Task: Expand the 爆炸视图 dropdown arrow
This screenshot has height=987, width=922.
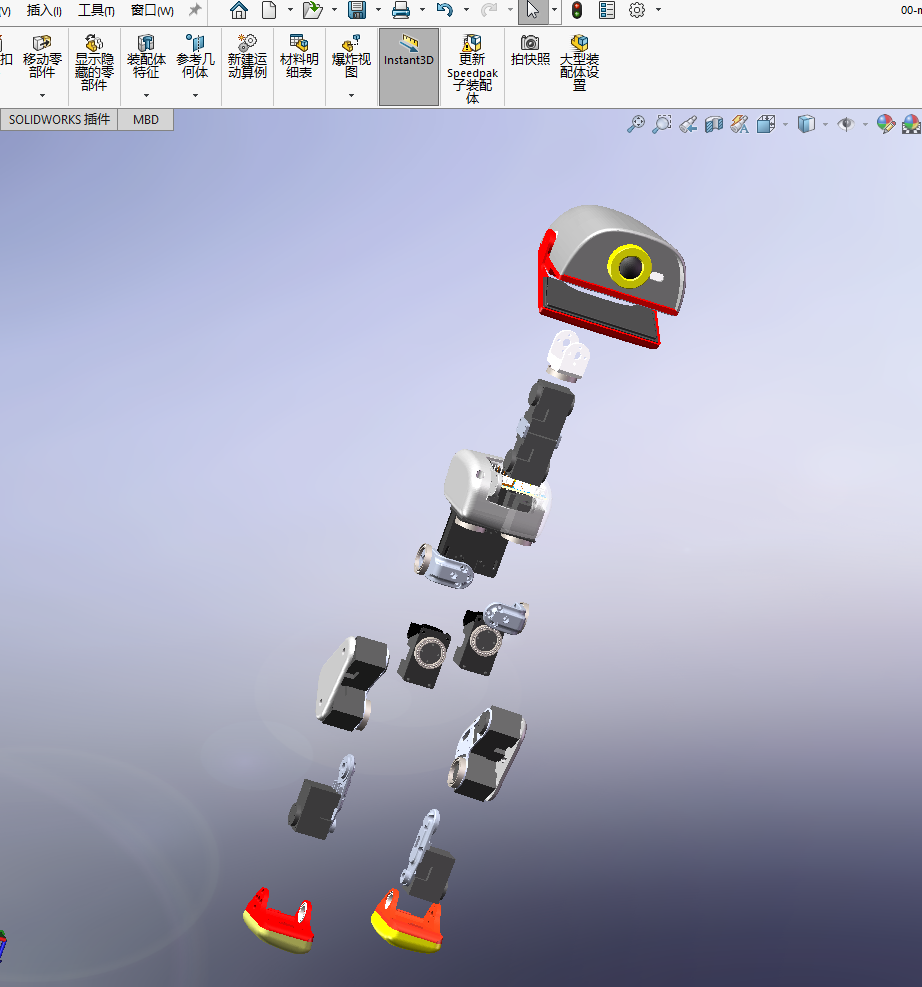Action: point(351,96)
